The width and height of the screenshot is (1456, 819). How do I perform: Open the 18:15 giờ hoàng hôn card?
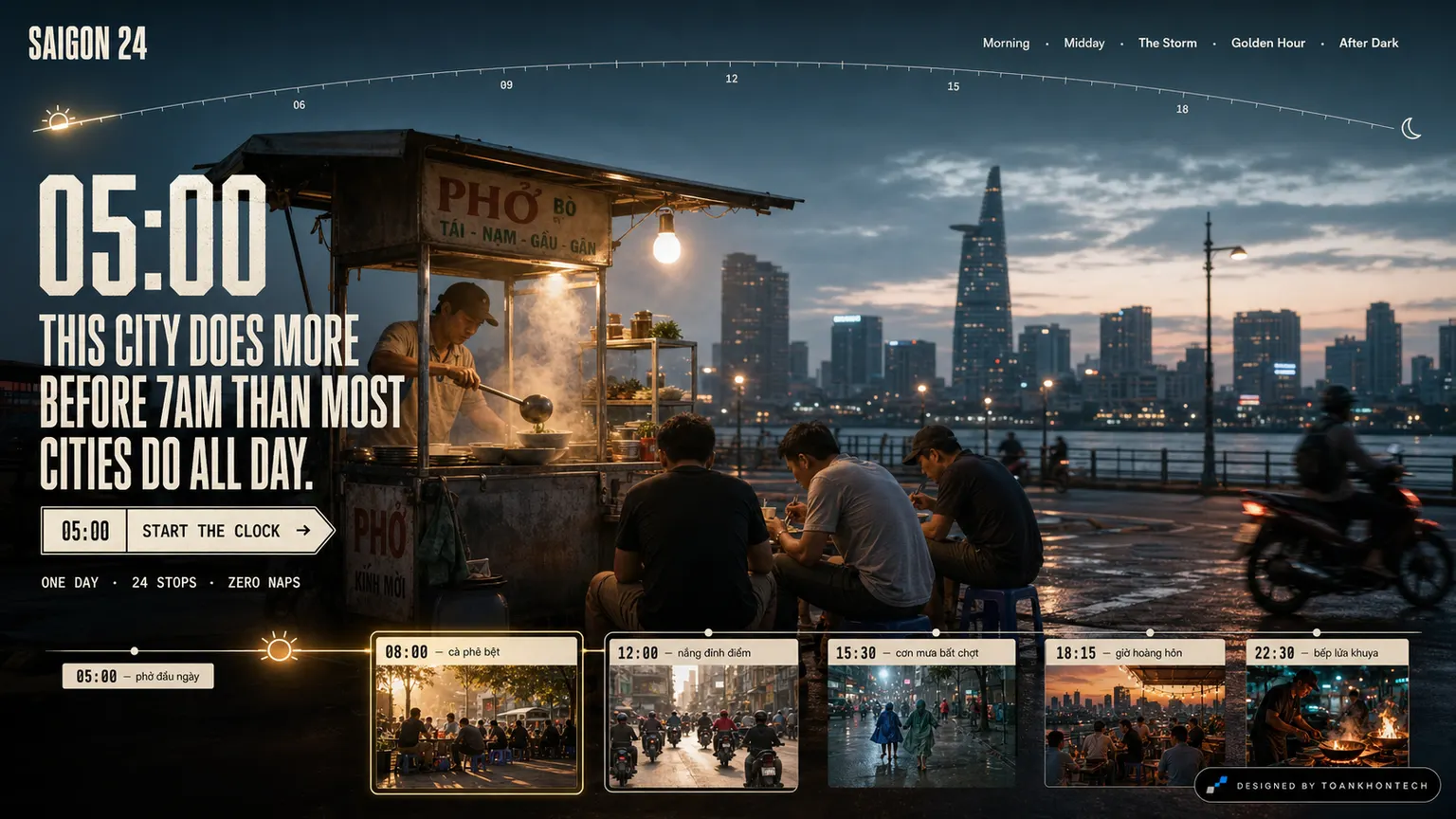tap(1135, 713)
